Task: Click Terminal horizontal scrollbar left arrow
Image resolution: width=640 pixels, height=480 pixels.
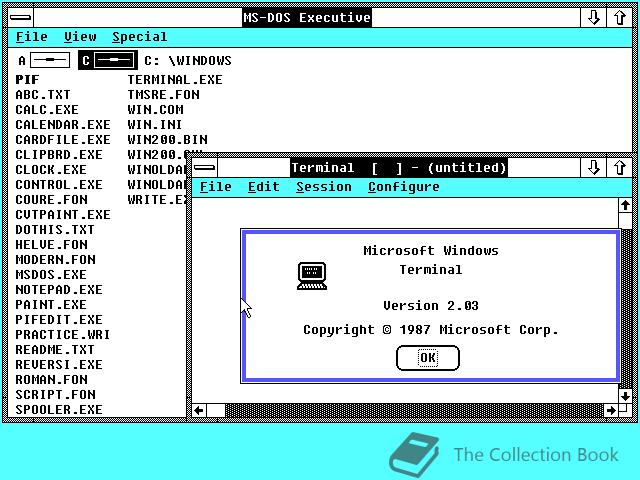Action: pos(199,410)
